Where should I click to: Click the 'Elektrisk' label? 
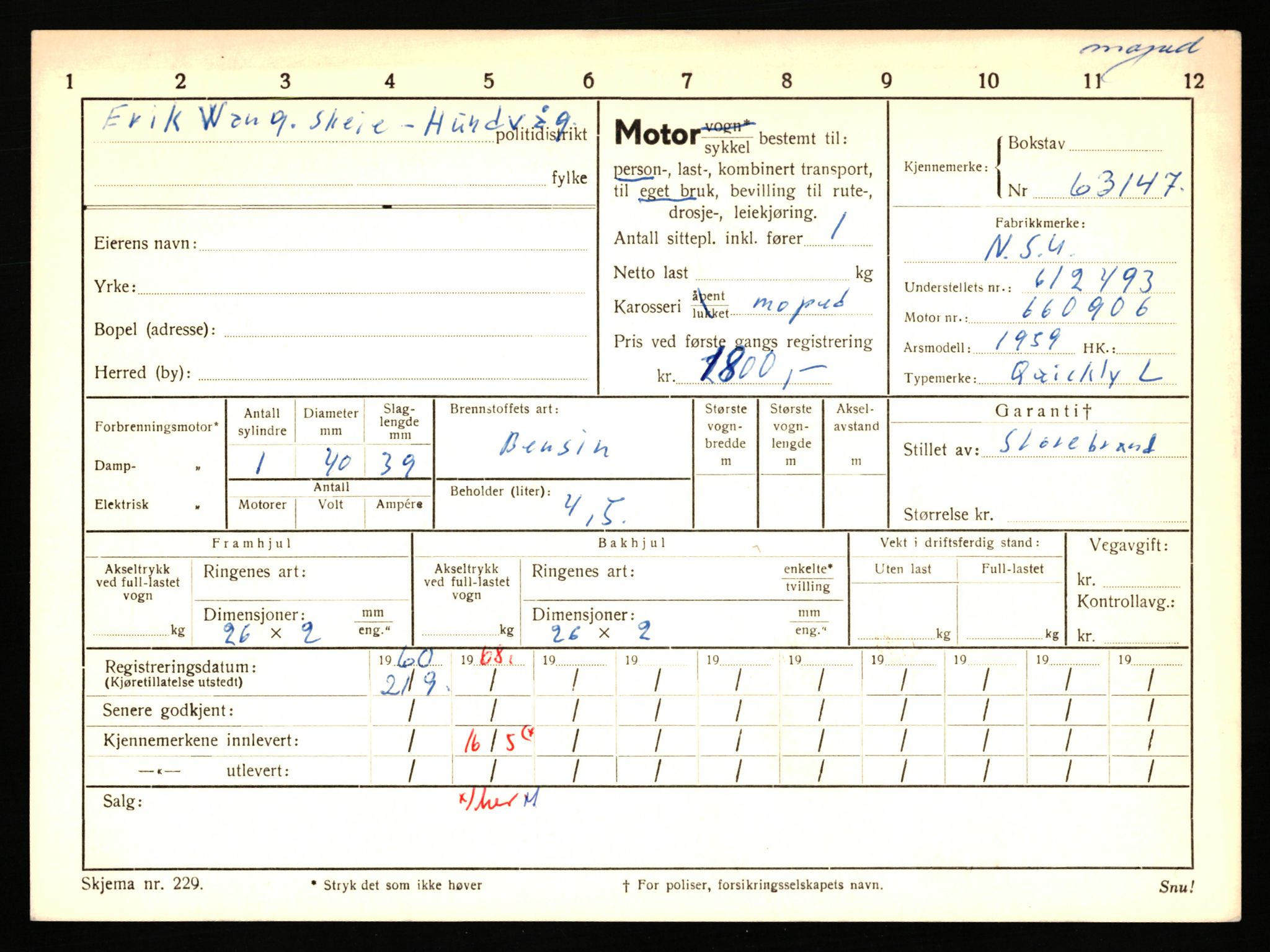pyautogui.click(x=122, y=504)
